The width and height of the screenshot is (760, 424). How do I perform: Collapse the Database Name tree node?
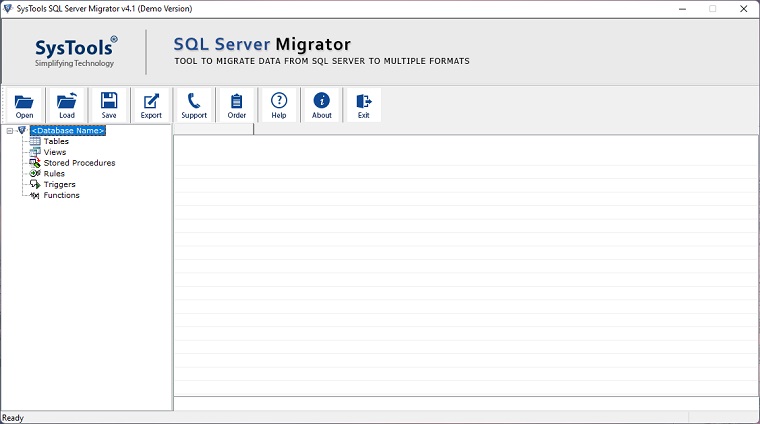tap(10, 131)
